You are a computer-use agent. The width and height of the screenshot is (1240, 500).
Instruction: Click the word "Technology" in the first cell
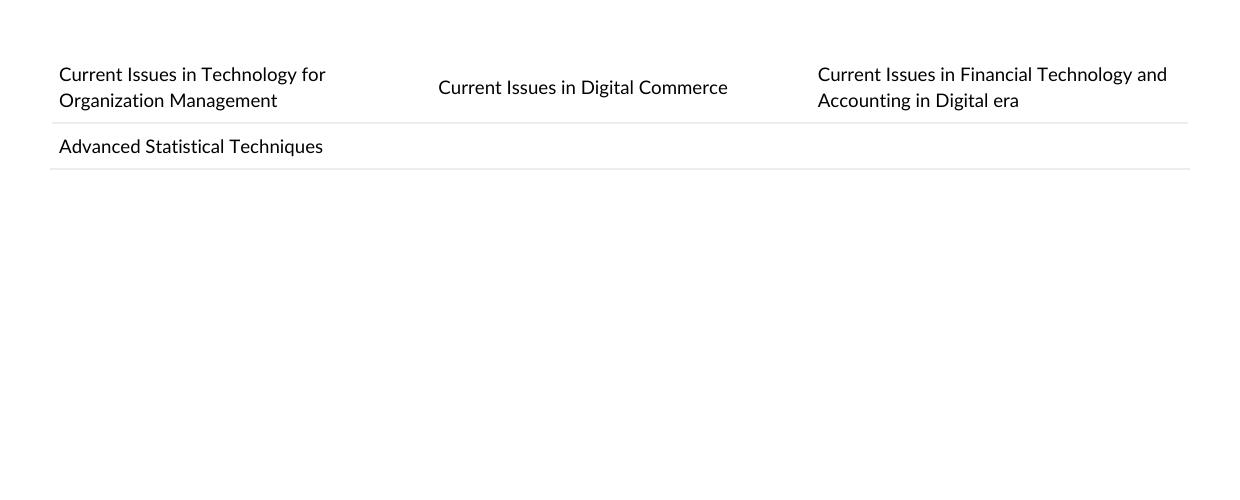(x=249, y=75)
